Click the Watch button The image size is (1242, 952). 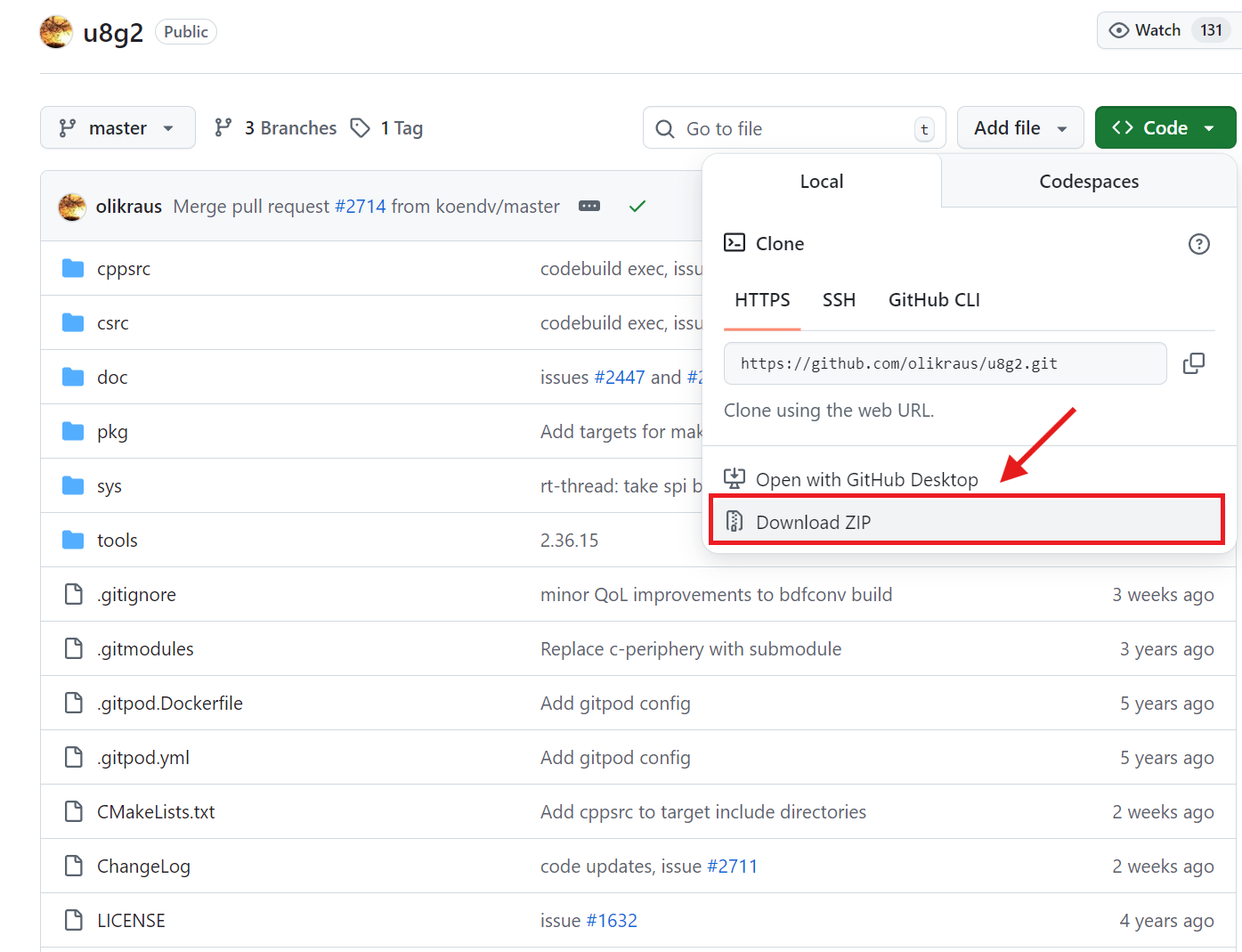pos(1169,30)
